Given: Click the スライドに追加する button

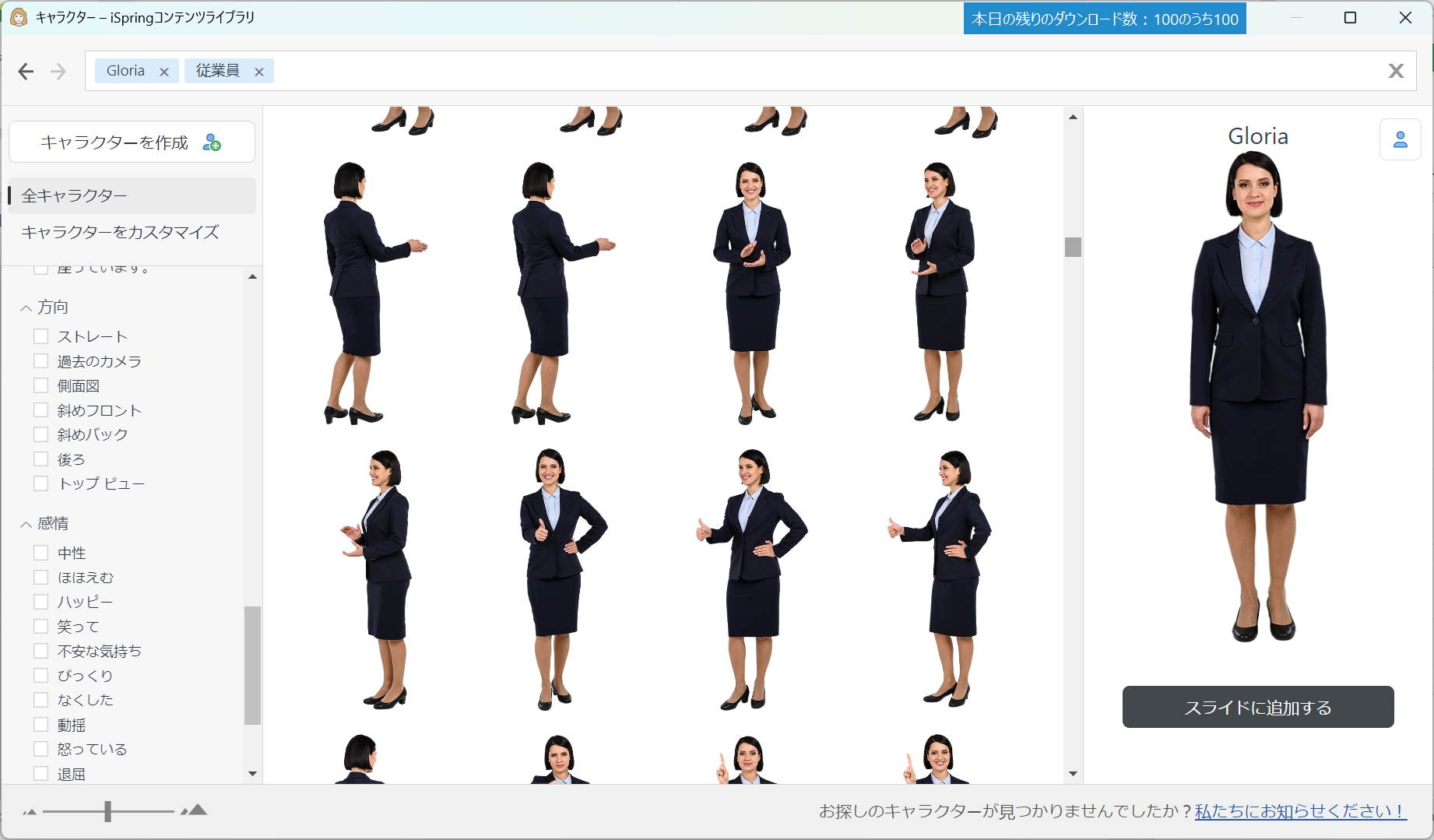Looking at the screenshot, I should tap(1258, 707).
